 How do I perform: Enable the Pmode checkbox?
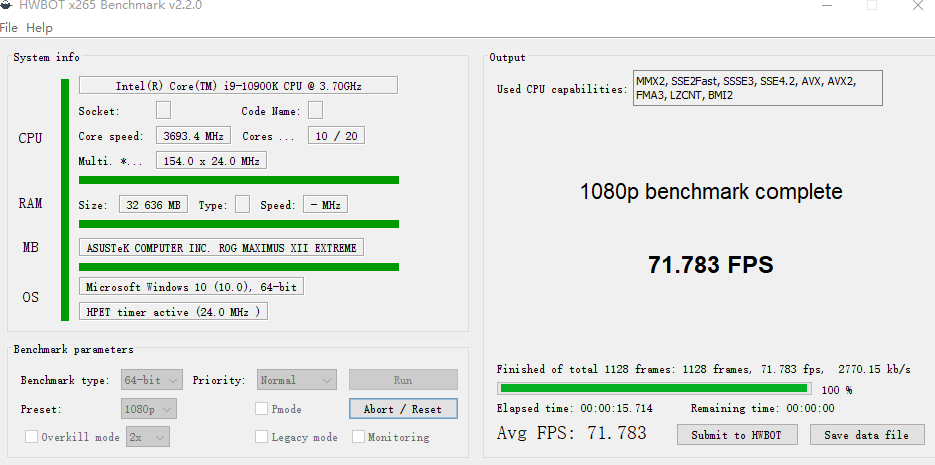pos(261,409)
